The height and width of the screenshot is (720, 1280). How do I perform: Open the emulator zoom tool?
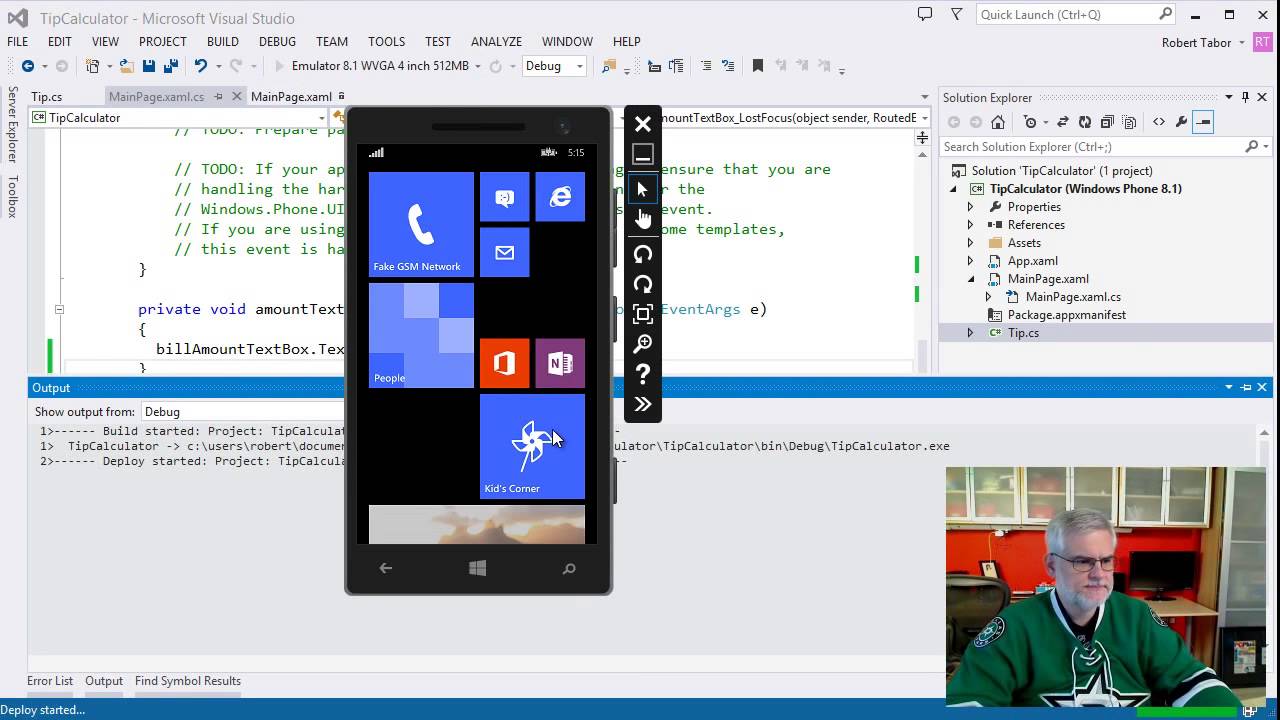643,344
